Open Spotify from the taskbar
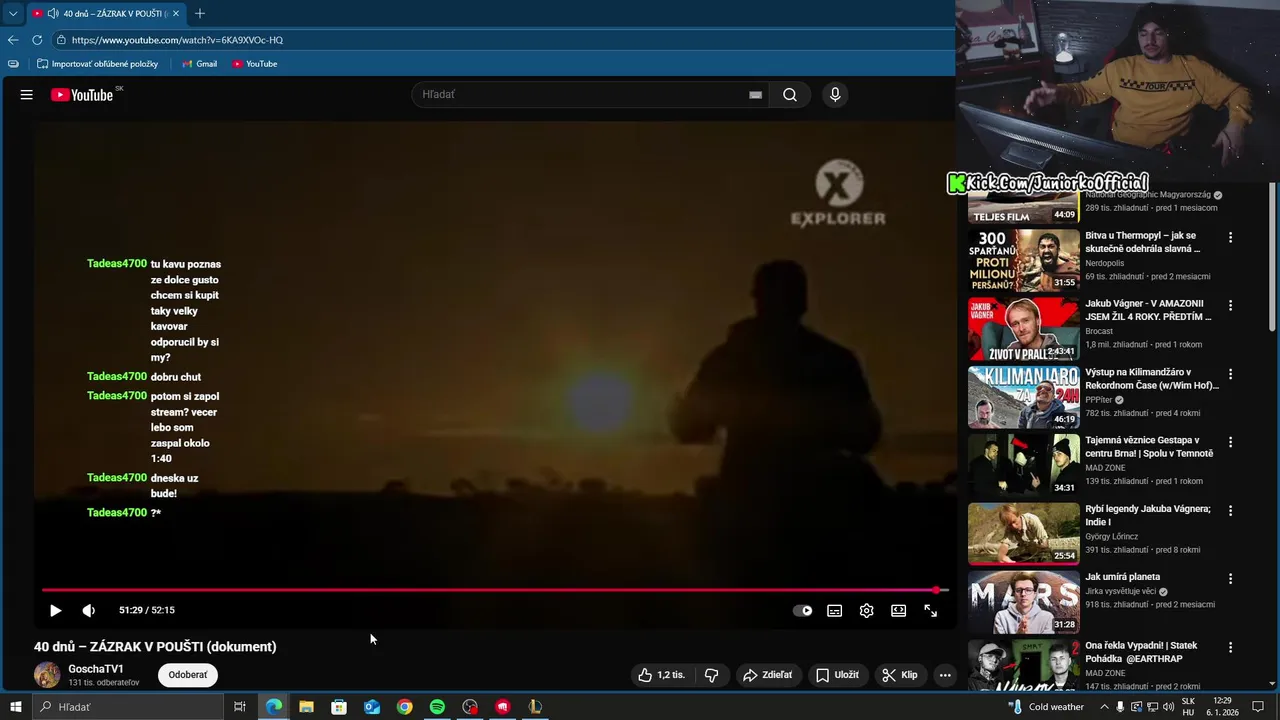 point(437,707)
